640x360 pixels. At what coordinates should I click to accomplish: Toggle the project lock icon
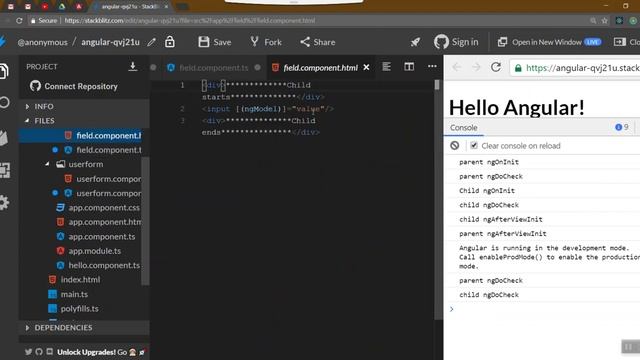[170, 42]
